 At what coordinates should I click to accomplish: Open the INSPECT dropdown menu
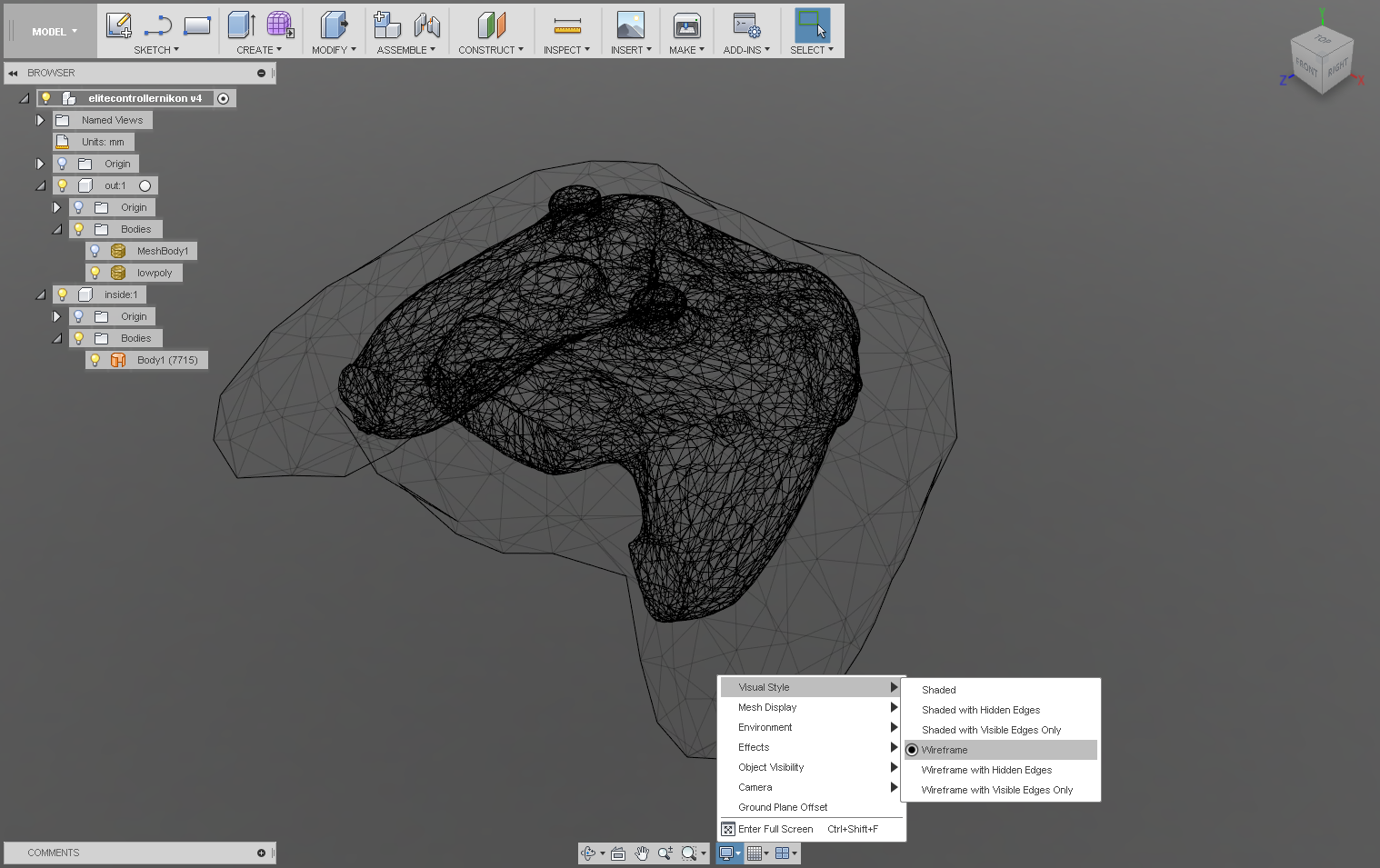[x=566, y=50]
